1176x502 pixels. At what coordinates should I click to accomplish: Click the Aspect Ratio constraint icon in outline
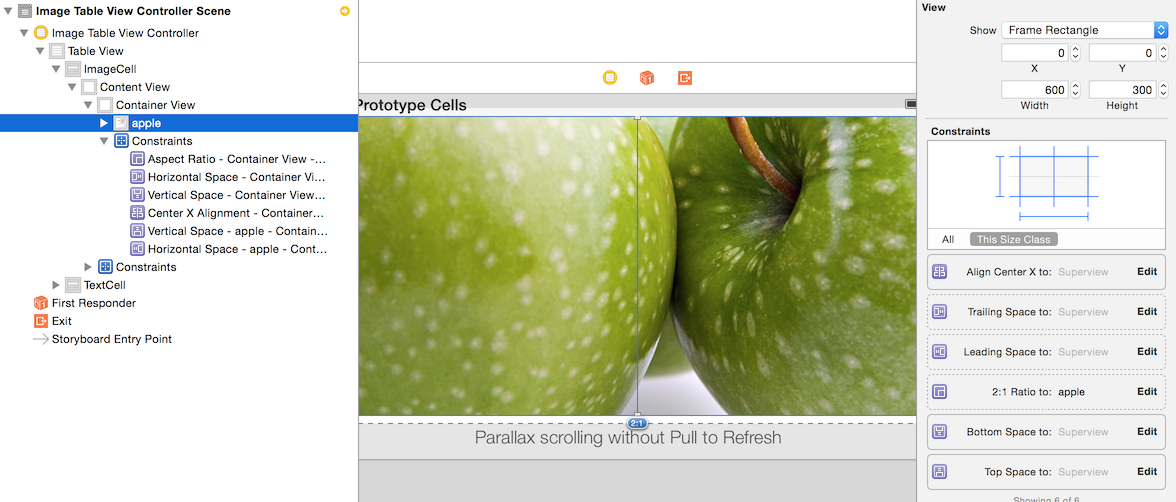pos(137,159)
